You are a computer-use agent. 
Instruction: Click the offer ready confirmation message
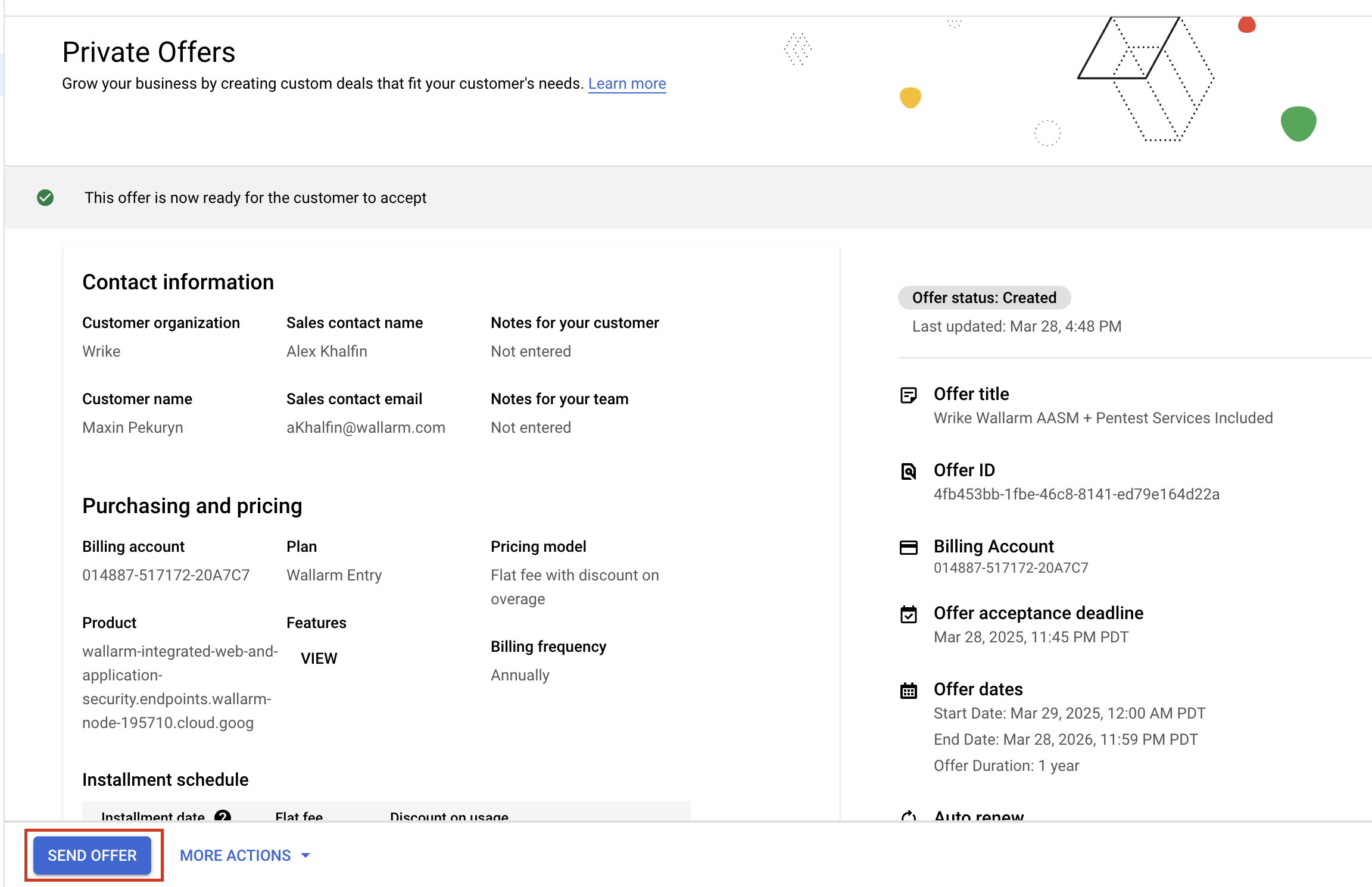pyautogui.click(x=255, y=198)
